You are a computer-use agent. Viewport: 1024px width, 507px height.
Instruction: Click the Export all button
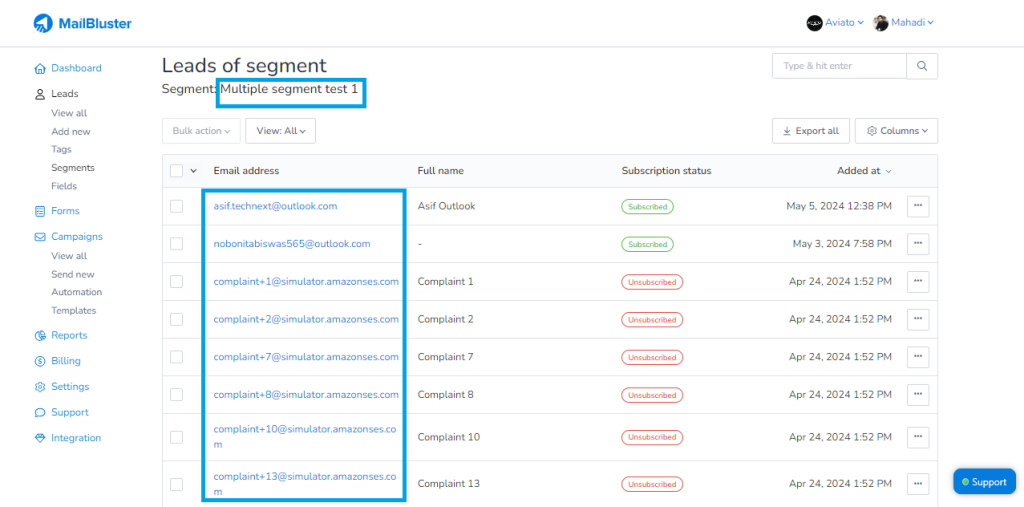(810, 131)
